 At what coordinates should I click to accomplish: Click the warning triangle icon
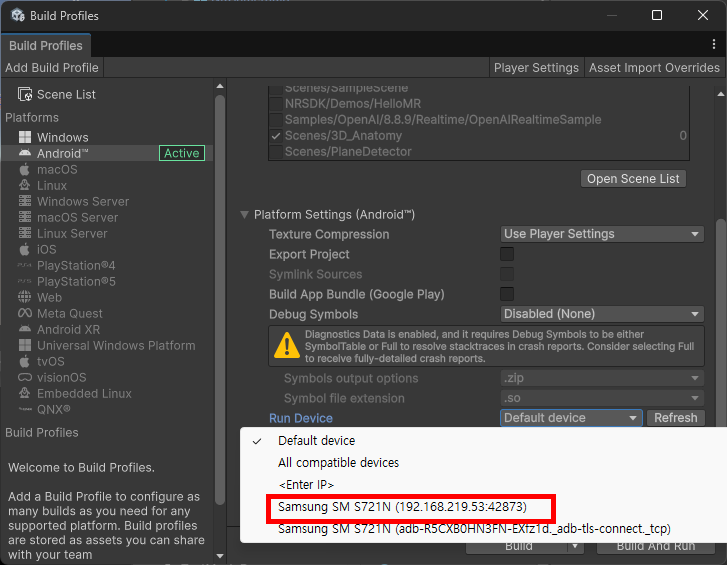pos(287,345)
